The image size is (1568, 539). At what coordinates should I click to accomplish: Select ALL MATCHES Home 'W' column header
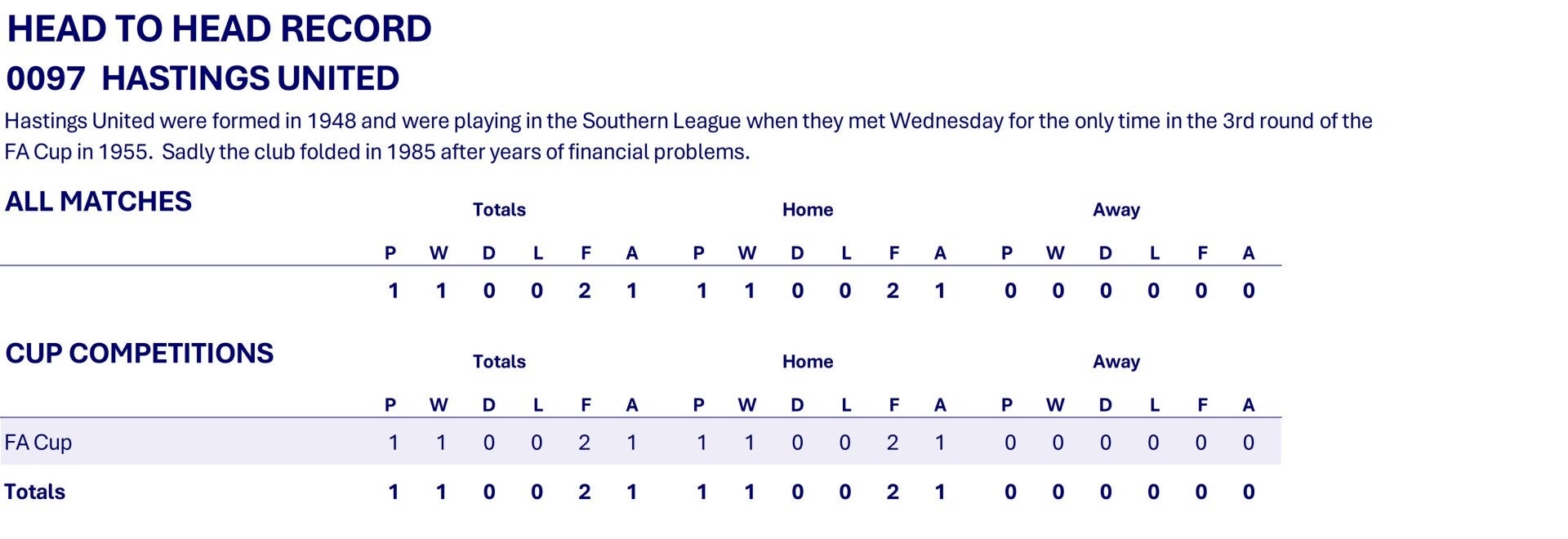tap(747, 253)
